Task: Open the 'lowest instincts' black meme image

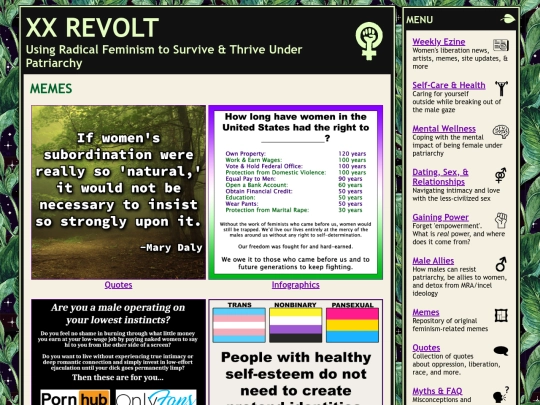Action: tap(118, 352)
